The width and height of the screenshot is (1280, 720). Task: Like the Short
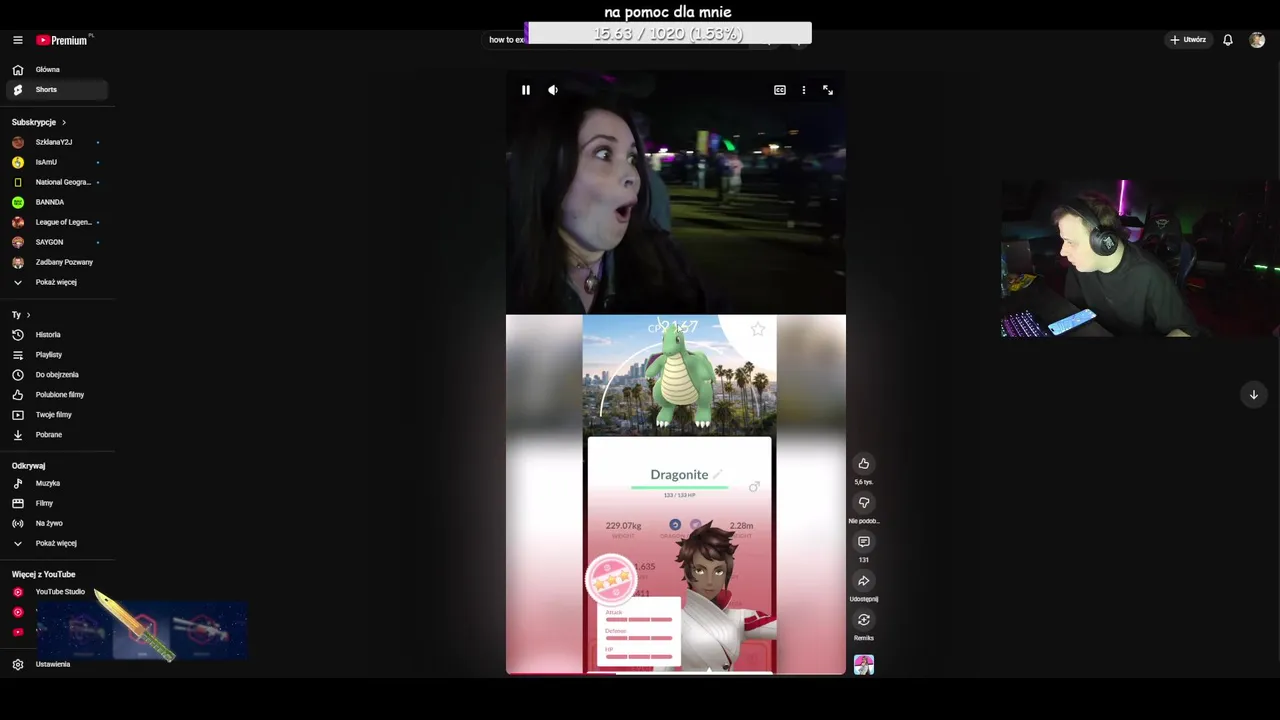[x=864, y=464]
